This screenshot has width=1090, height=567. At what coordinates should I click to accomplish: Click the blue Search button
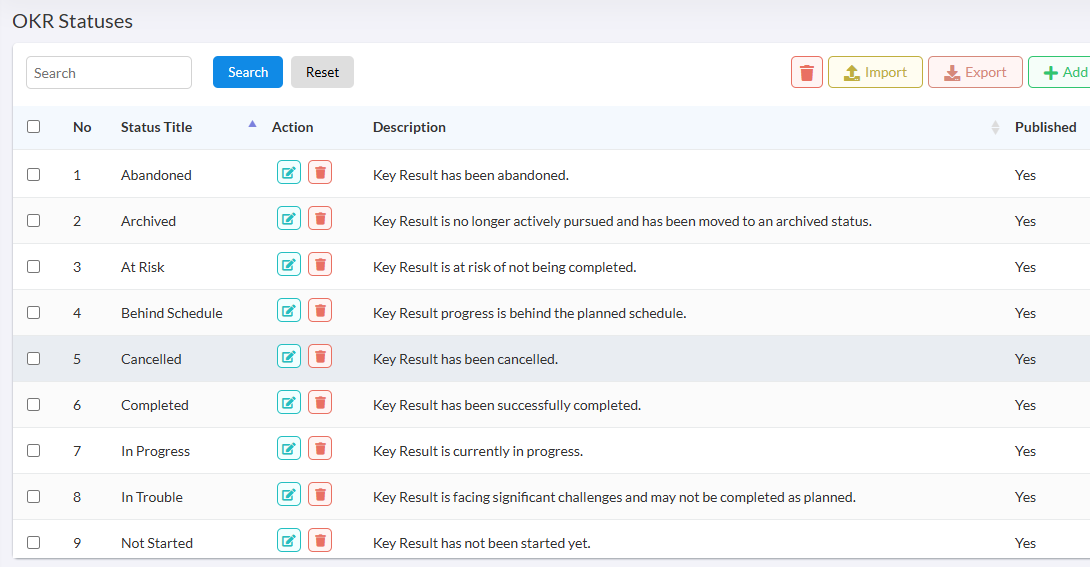pos(247,72)
